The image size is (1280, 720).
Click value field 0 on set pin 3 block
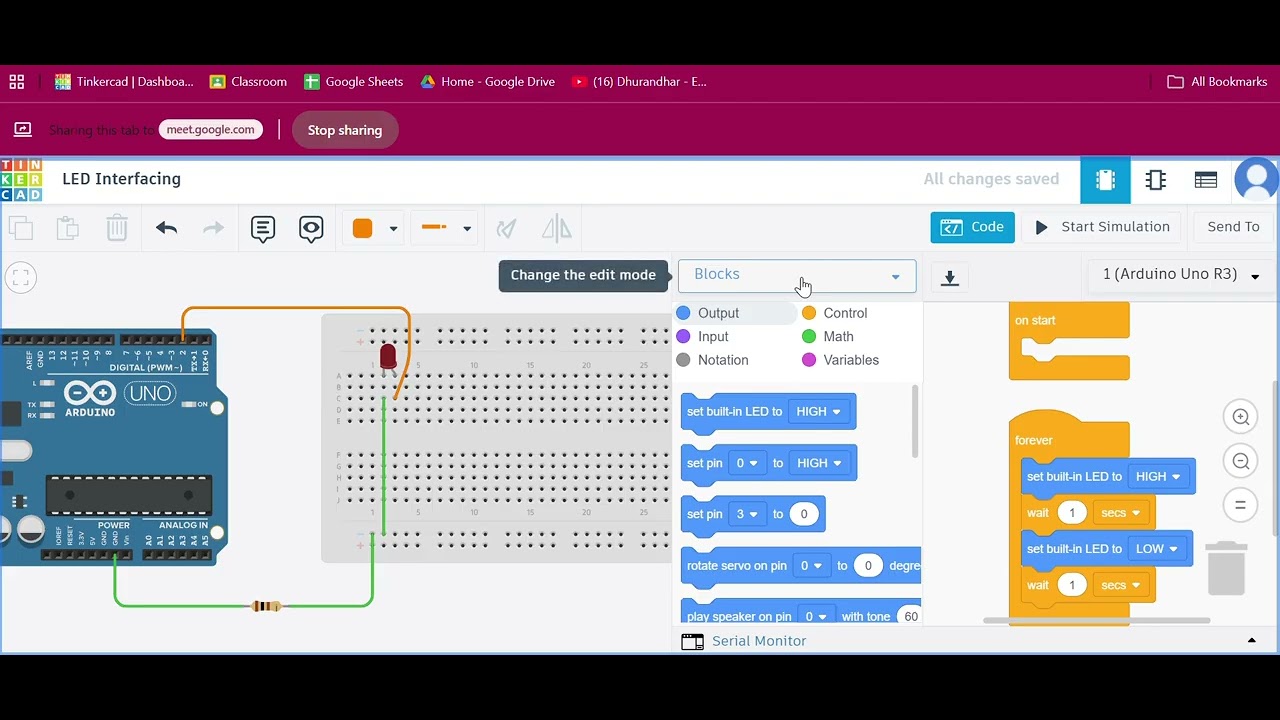tap(804, 514)
